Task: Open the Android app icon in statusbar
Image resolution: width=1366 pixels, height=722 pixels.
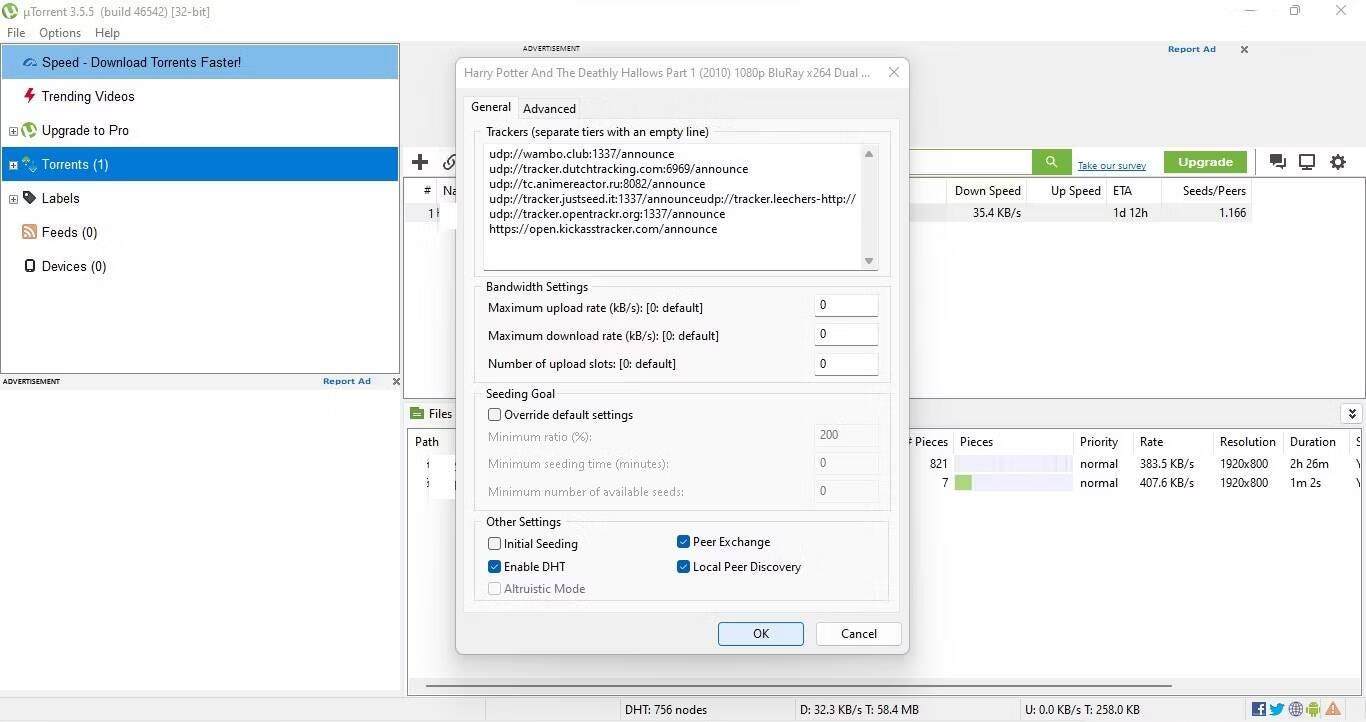Action: tap(1312, 708)
